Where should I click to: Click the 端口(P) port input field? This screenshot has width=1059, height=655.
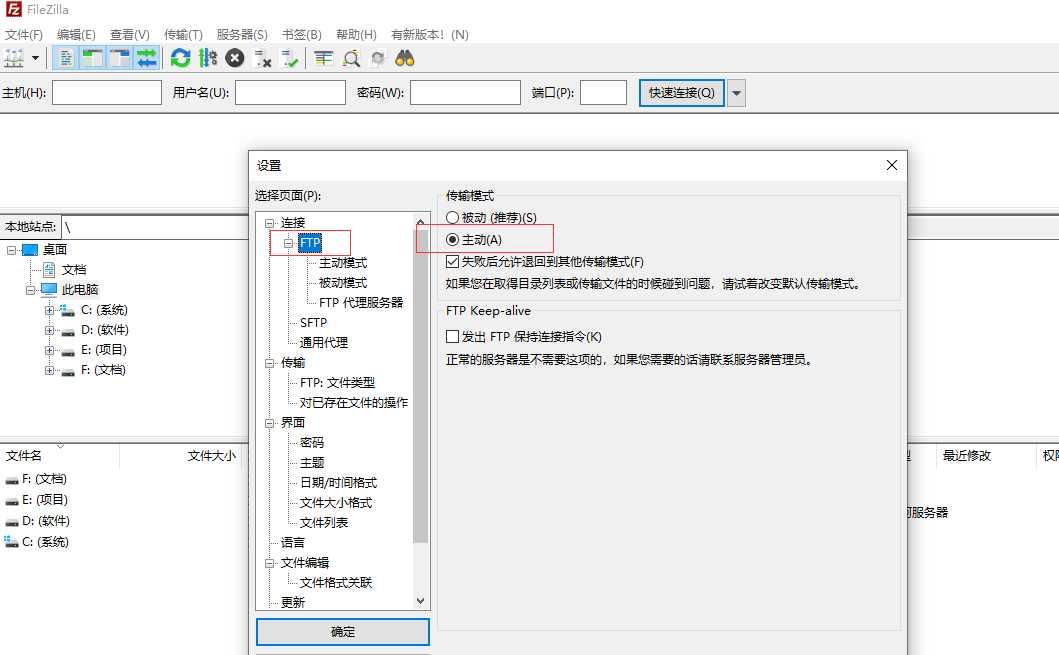(x=604, y=93)
